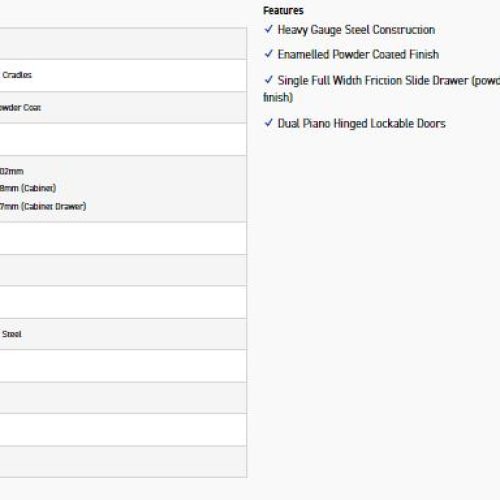Click the Single Full Width Friction Slide Drawer text
Screen dimensions: 500x500
click(373, 81)
